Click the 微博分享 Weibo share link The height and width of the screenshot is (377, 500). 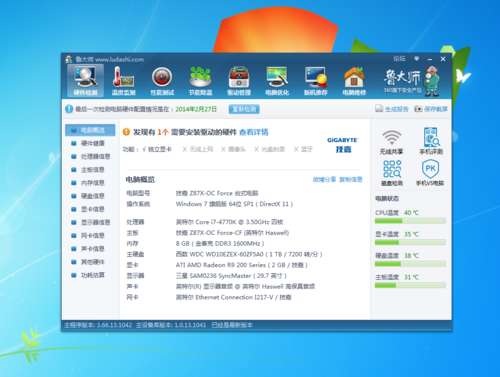click(x=324, y=180)
